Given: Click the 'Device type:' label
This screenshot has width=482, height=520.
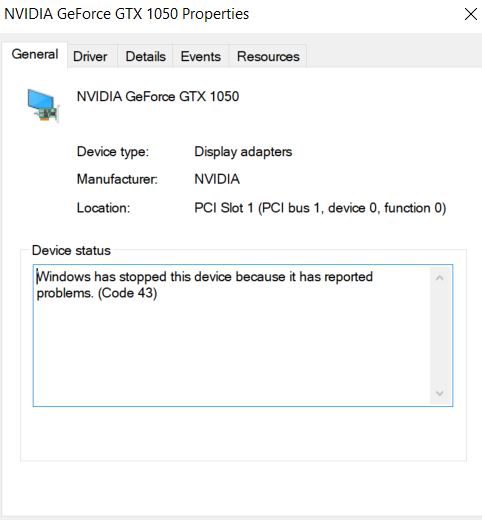Looking at the screenshot, I should (113, 152).
